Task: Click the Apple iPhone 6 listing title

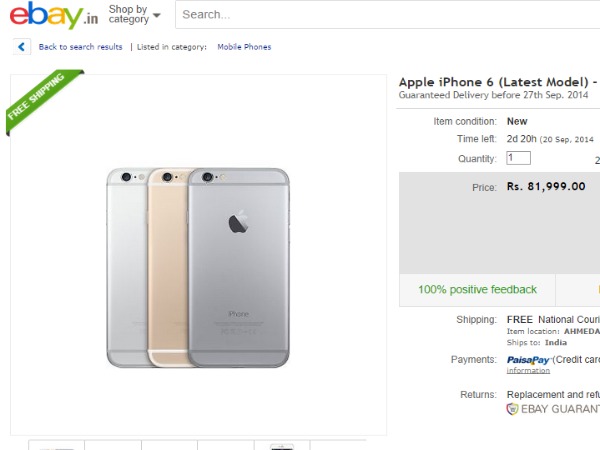Action: pos(497,81)
